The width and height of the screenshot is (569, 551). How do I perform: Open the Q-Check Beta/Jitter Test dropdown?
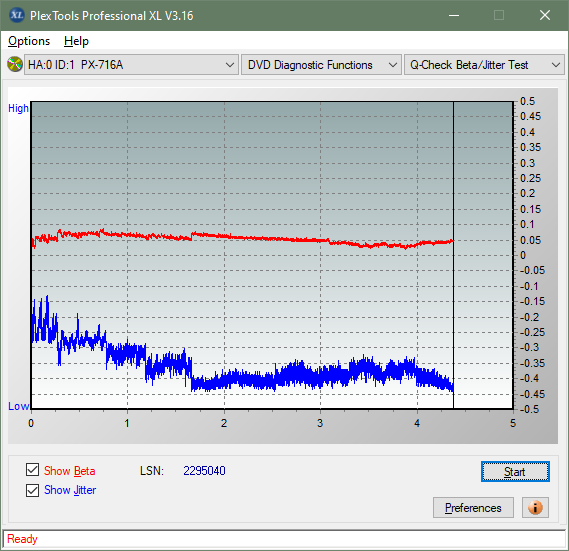pyautogui.click(x=484, y=65)
